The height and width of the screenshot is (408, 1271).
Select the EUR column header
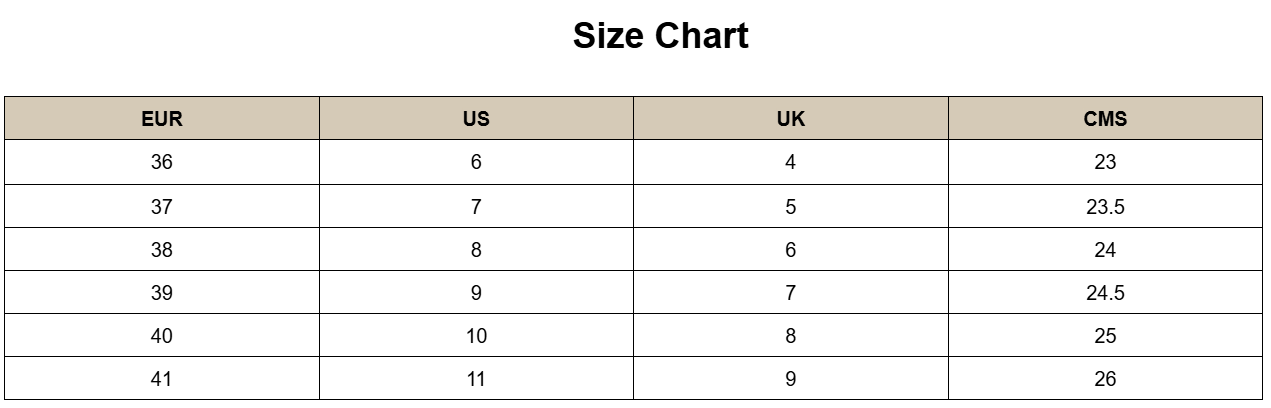[x=162, y=119]
